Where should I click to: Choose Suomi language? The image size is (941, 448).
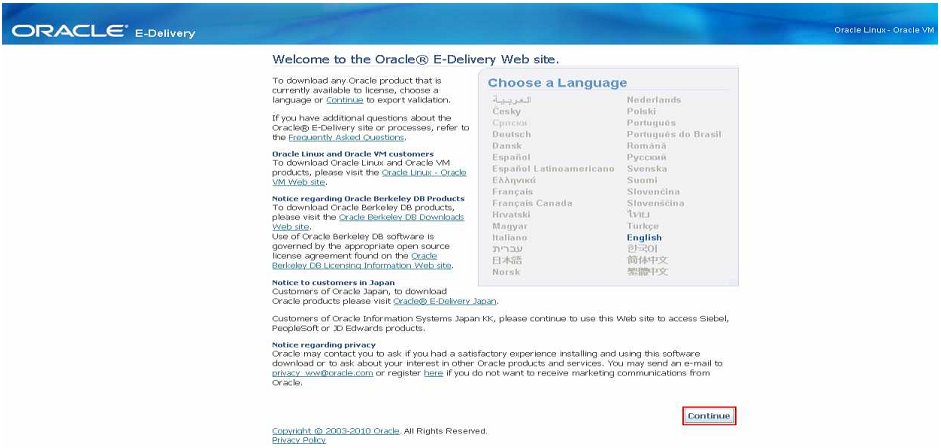point(642,180)
